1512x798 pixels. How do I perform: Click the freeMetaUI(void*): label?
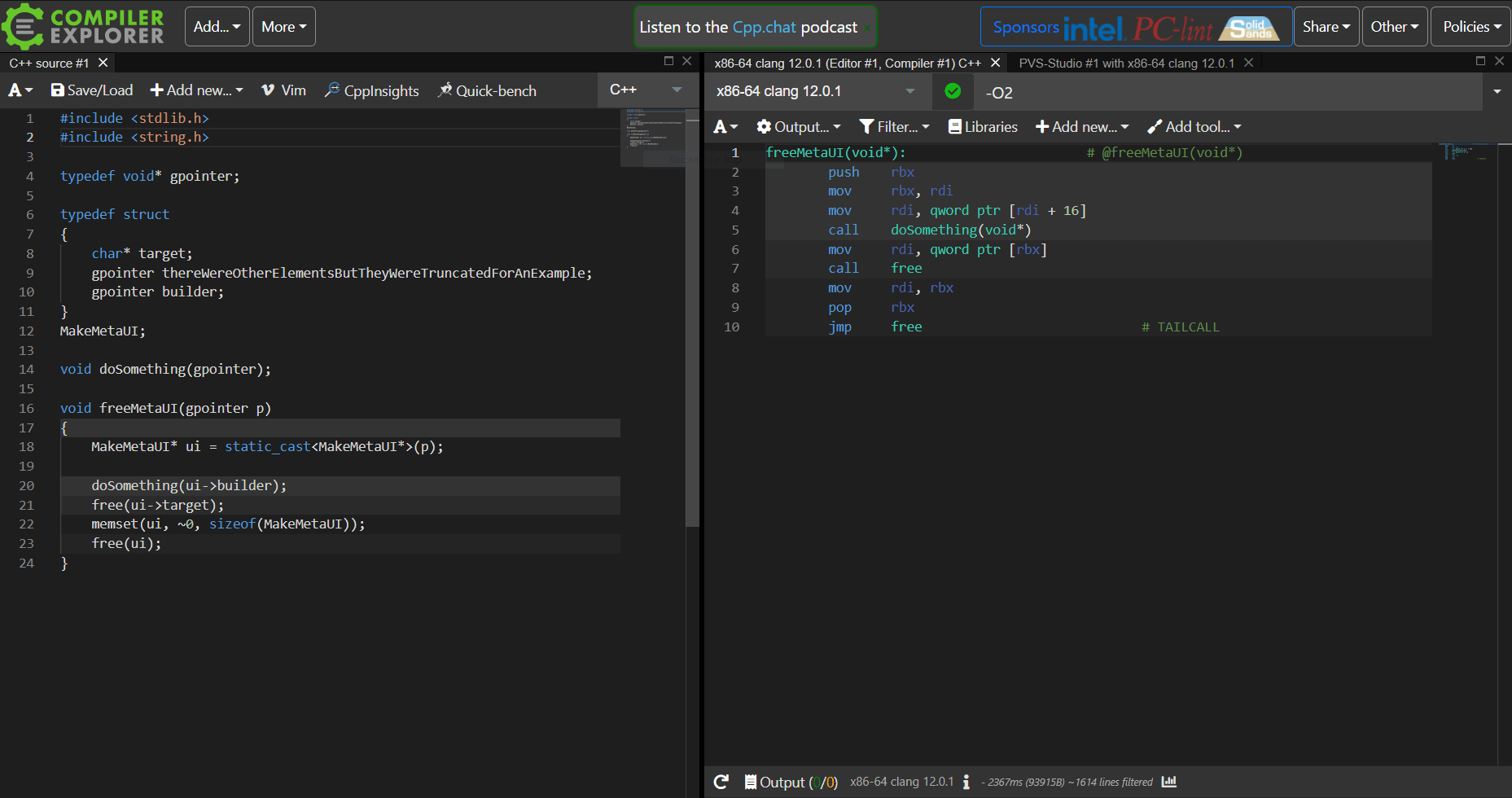835,152
